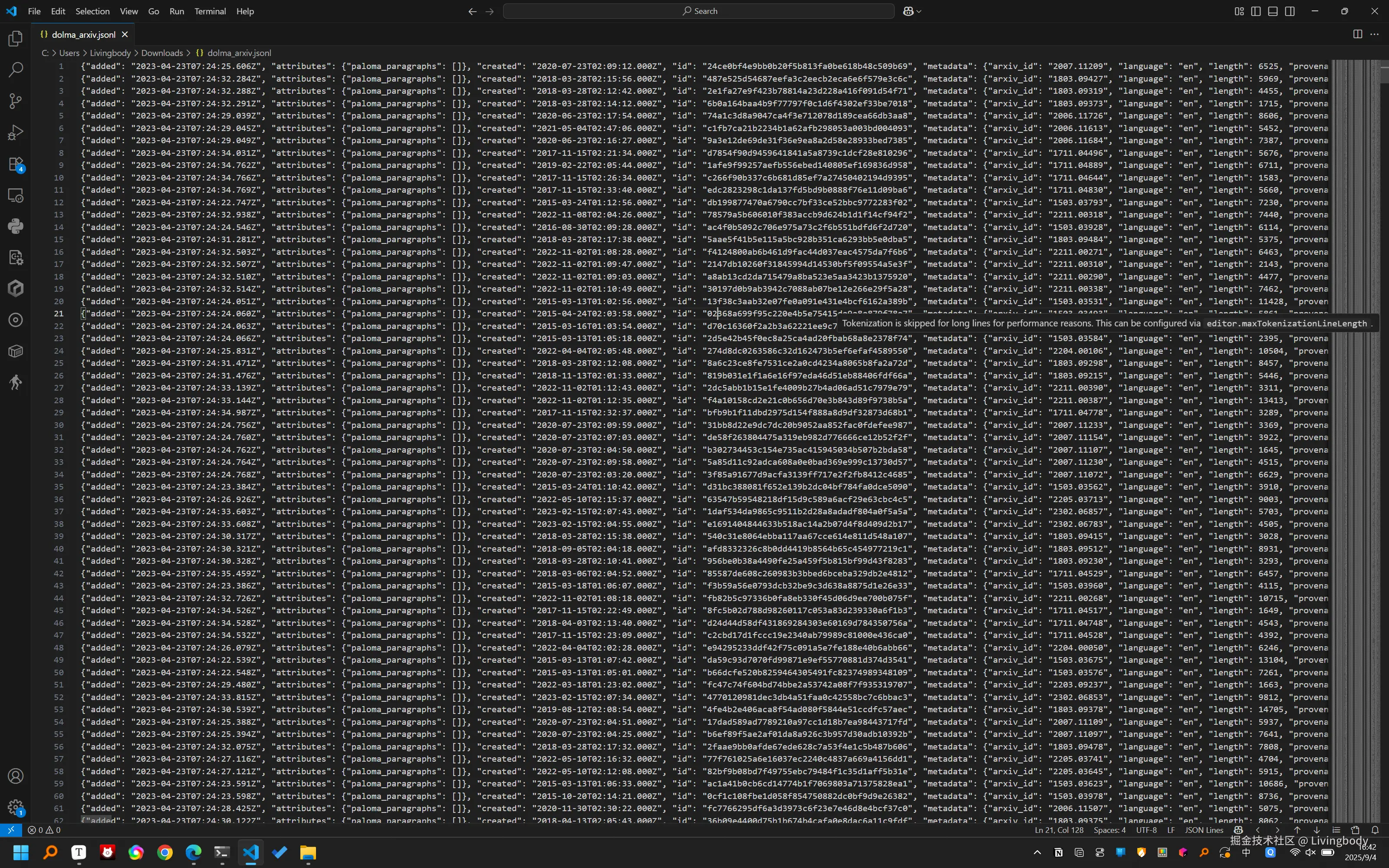
Task: Open the Explorer view in activity bar
Action: (x=16, y=39)
